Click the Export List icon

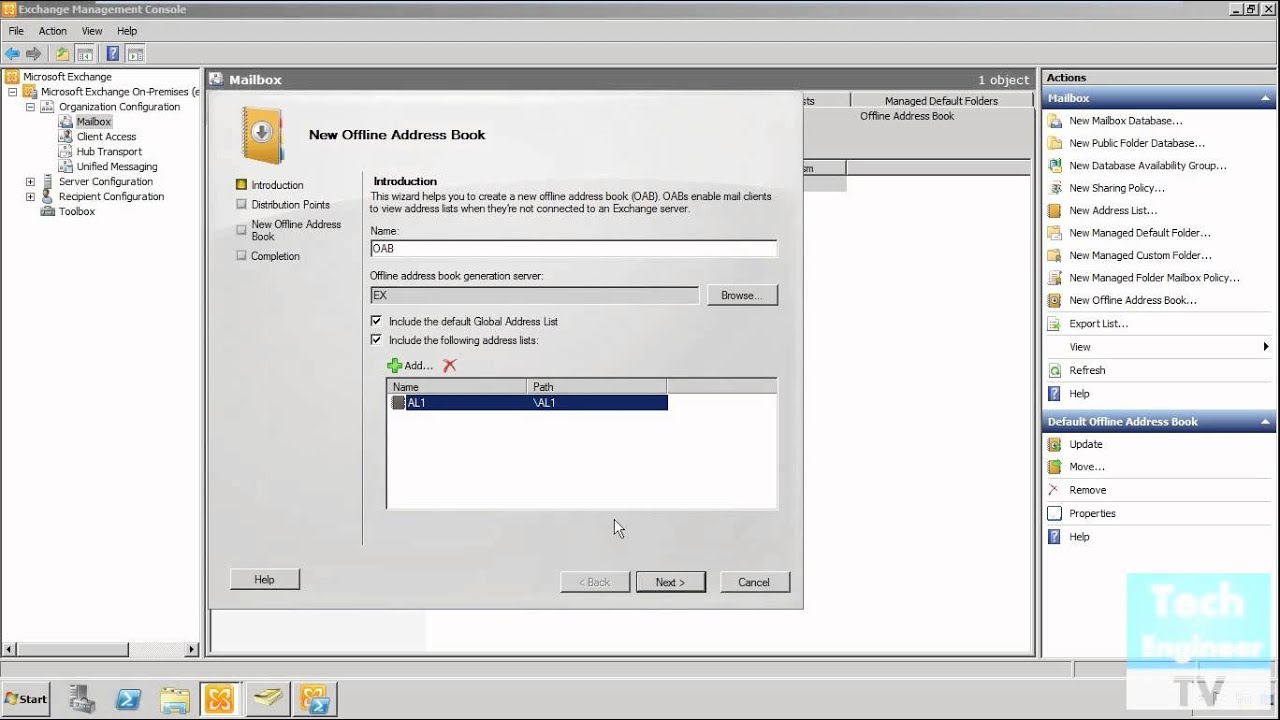[1054, 324]
